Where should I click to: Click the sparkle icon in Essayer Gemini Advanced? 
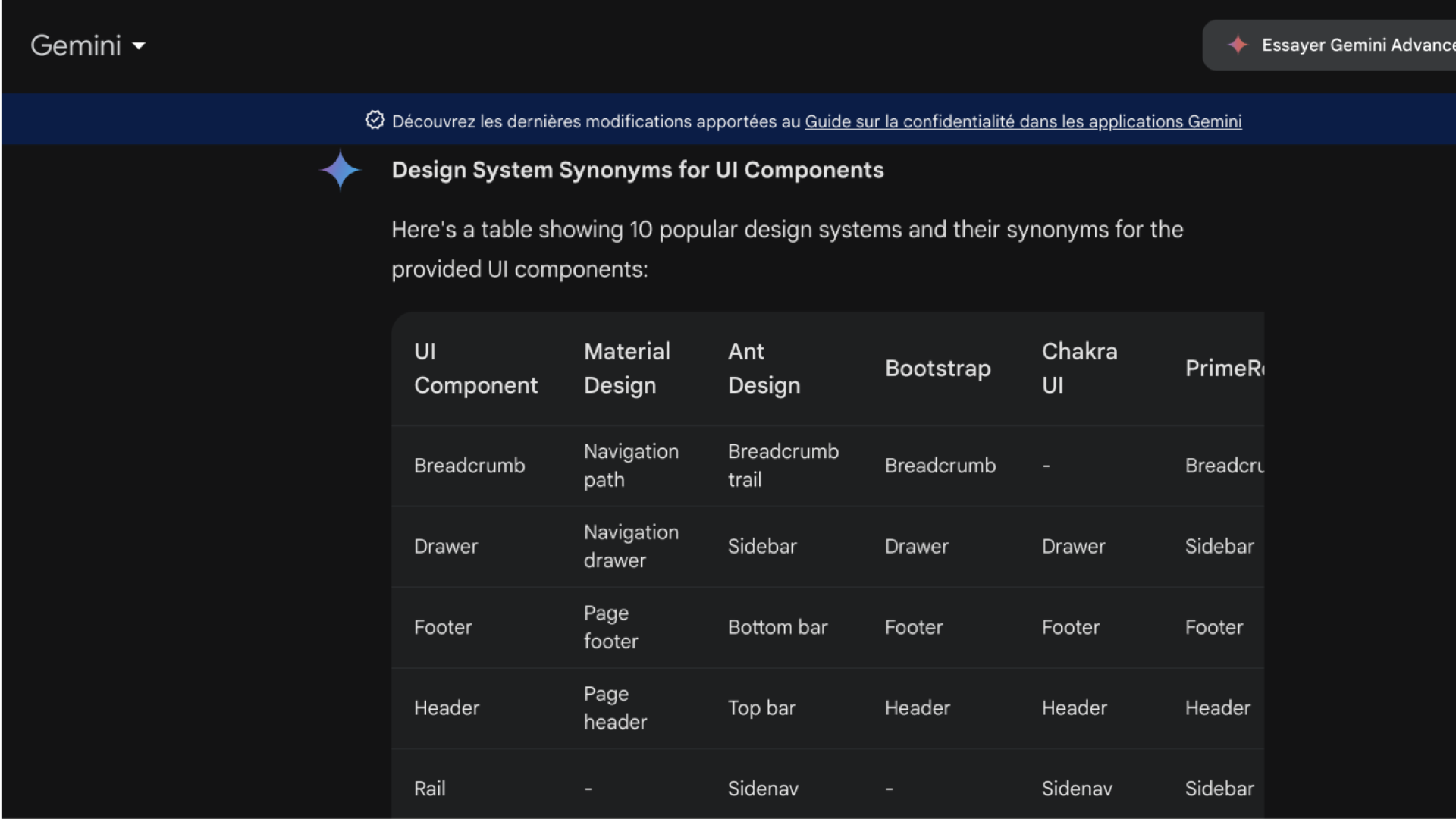coord(1238,45)
